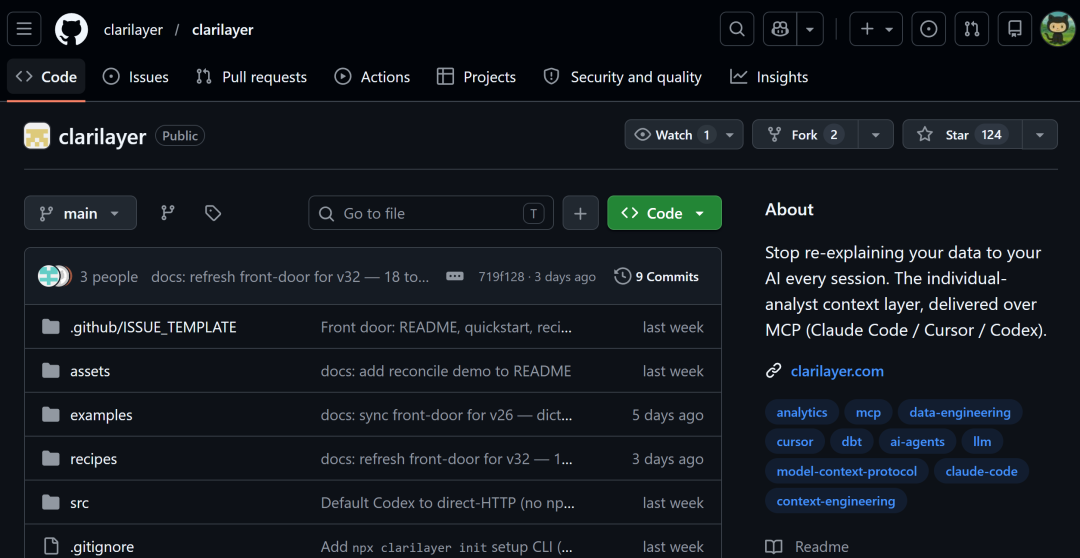Viewport: 1080px width, 558px height.
Task: Open the analytics topic tag
Action: [x=802, y=413]
